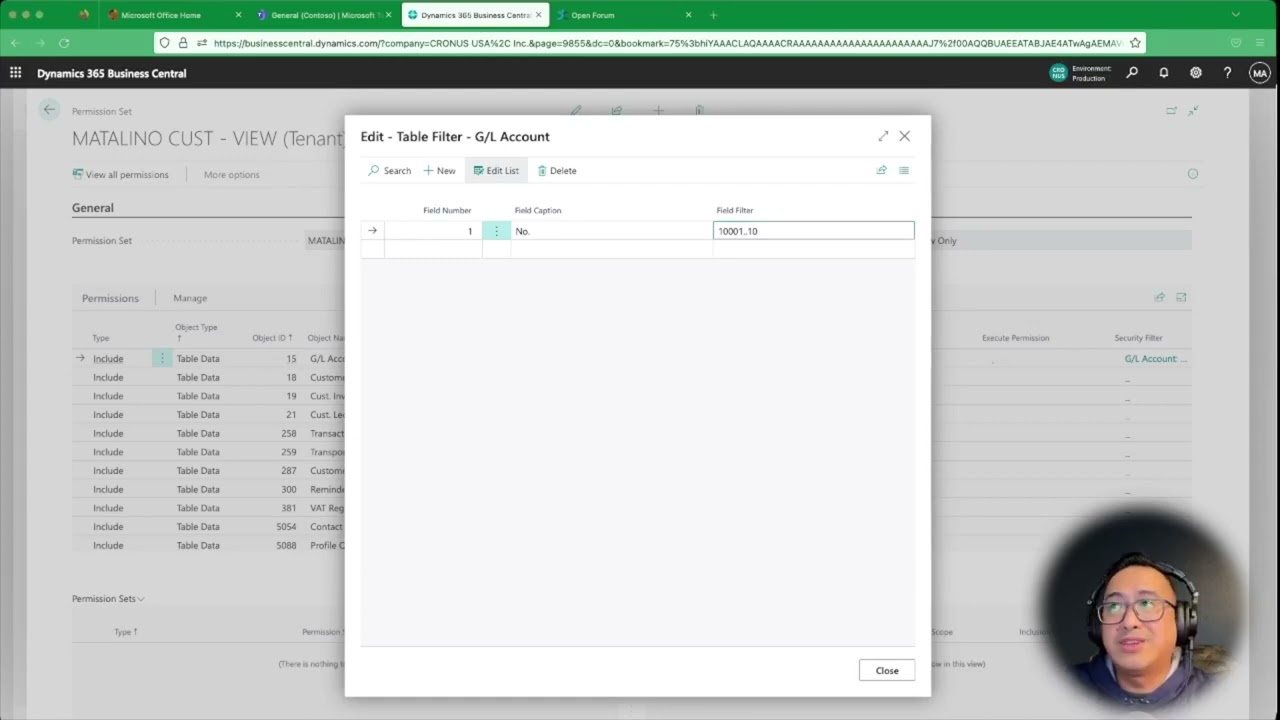Open a new browser tab

click(x=713, y=15)
